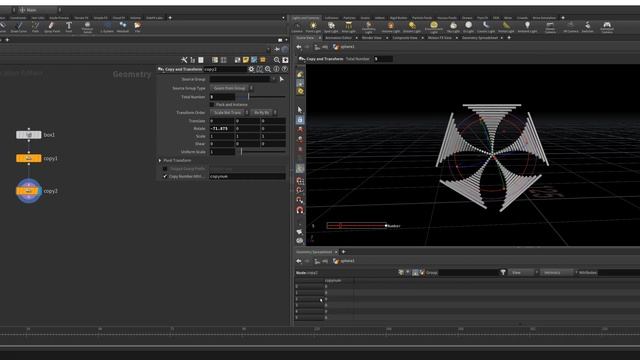Open the View dropdown in Geometry Spreadsheet

pos(523,273)
